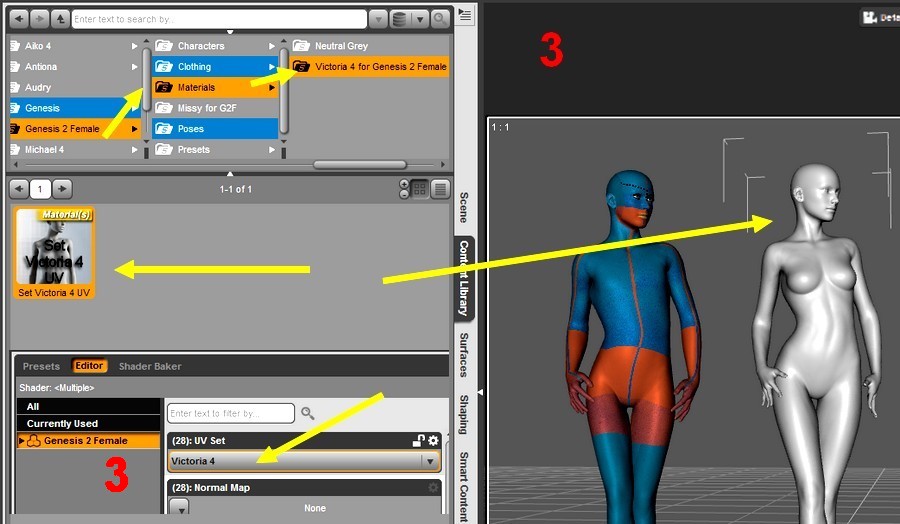Image resolution: width=900 pixels, height=524 pixels.
Task: Open Victoria 4 for Genesis 2 Female folder
Action: [370, 67]
